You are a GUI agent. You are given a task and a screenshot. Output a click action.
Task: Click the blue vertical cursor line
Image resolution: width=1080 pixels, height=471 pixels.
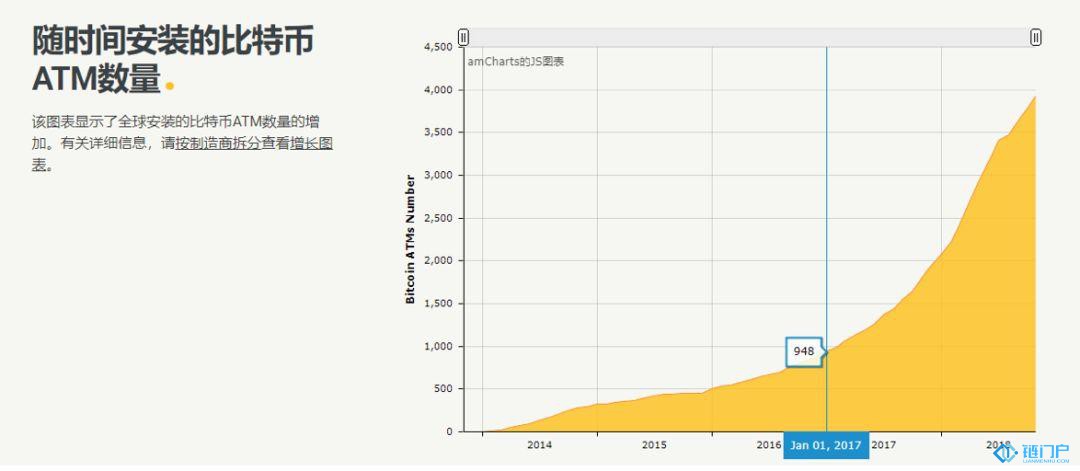(826, 200)
